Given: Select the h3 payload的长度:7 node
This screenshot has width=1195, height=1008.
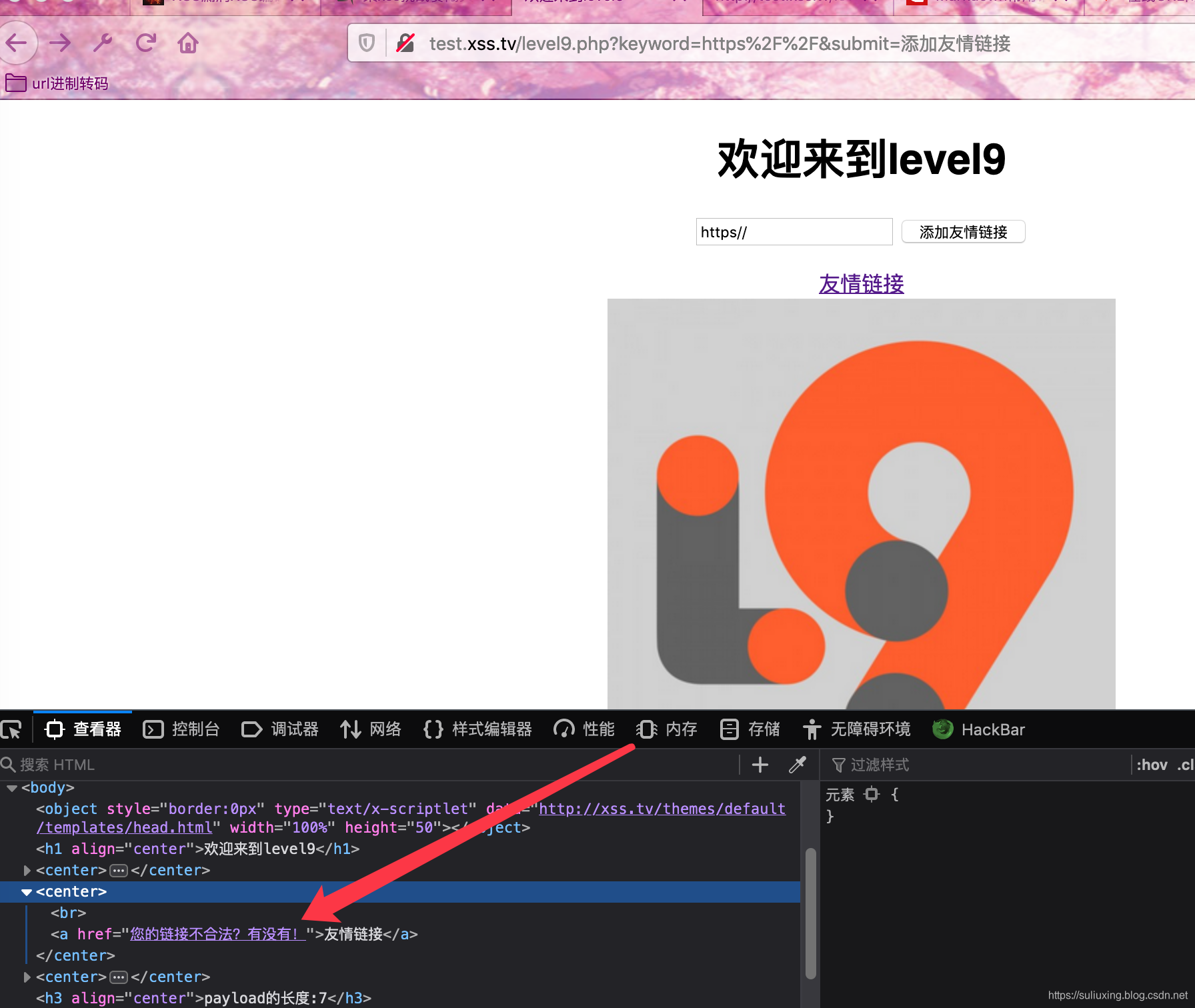Looking at the screenshot, I should 203,998.
